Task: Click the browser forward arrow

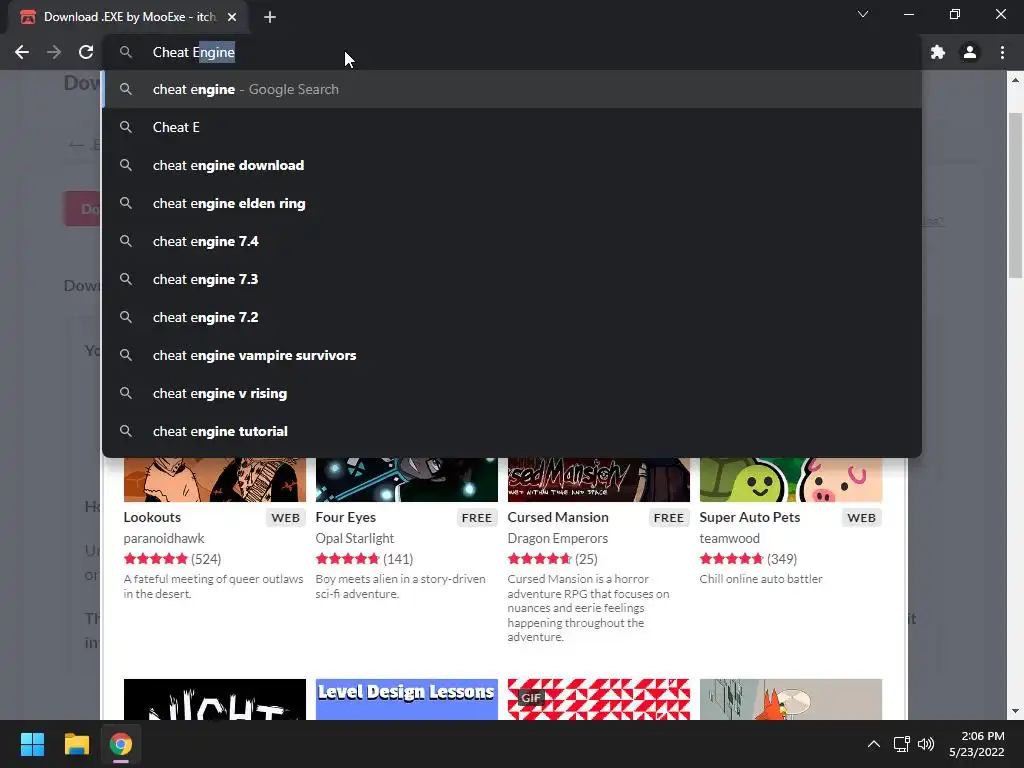Action: (x=54, y=52)
